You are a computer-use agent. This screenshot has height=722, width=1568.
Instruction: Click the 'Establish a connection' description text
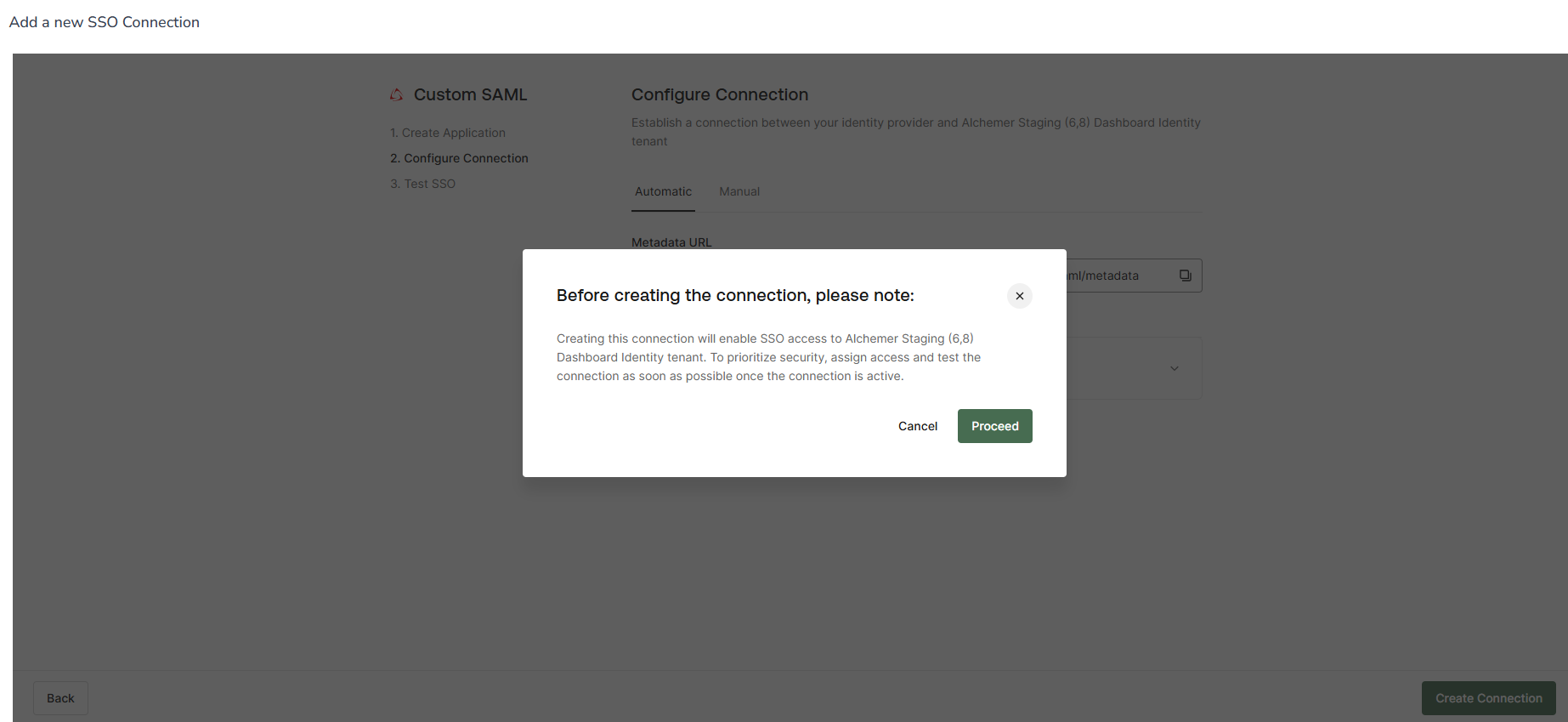[x=916, y=132]
